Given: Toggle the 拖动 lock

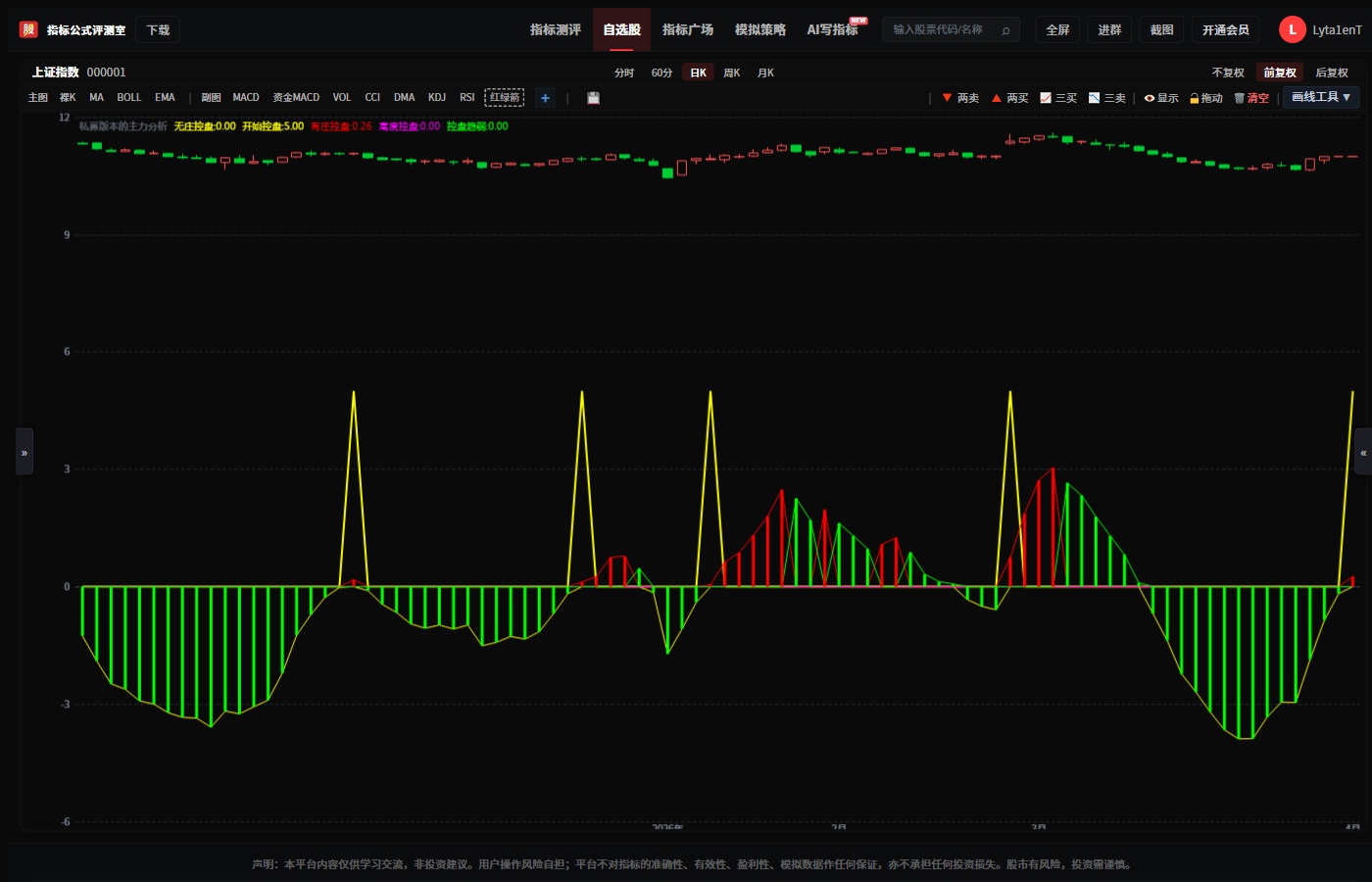Looking at the screenshot, I should tap(1206, 98).
